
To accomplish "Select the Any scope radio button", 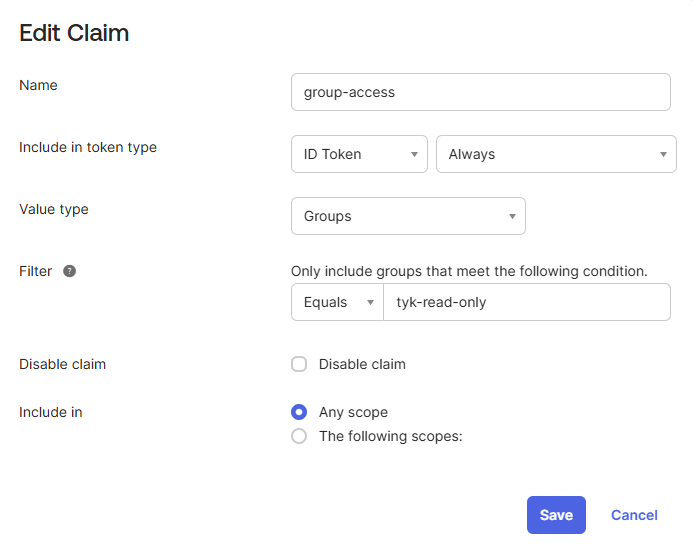I will 299,412.
